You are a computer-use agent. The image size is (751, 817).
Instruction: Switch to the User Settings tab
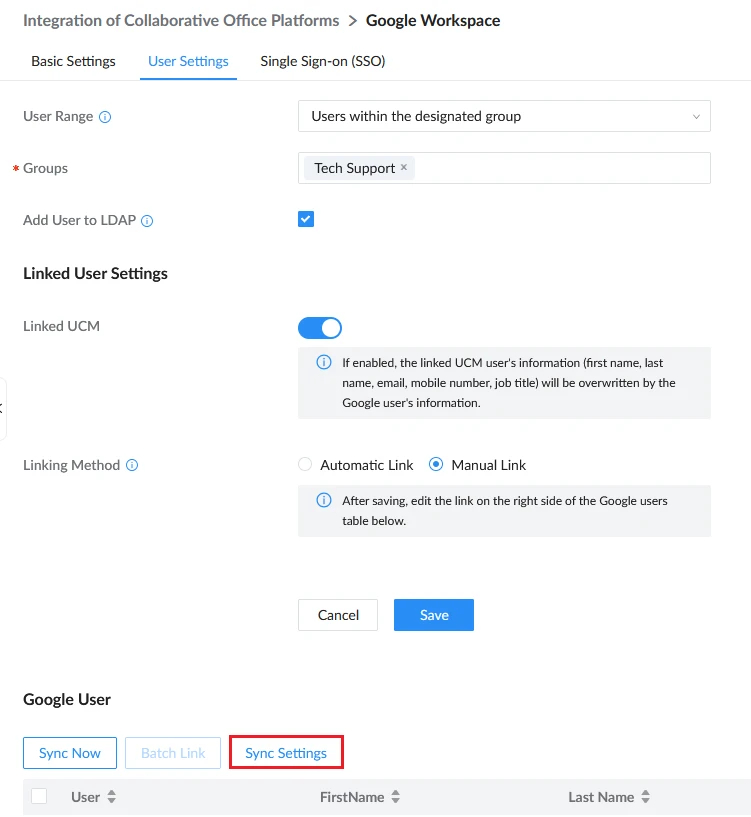click(188, 61)
